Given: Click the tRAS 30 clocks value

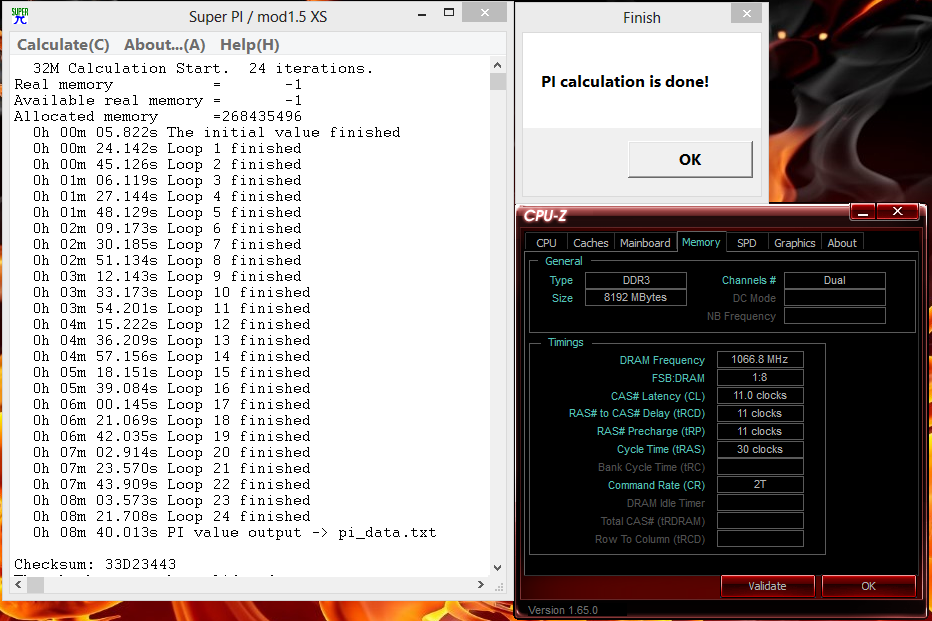Looking at the screenshot, I should [760, 449].
